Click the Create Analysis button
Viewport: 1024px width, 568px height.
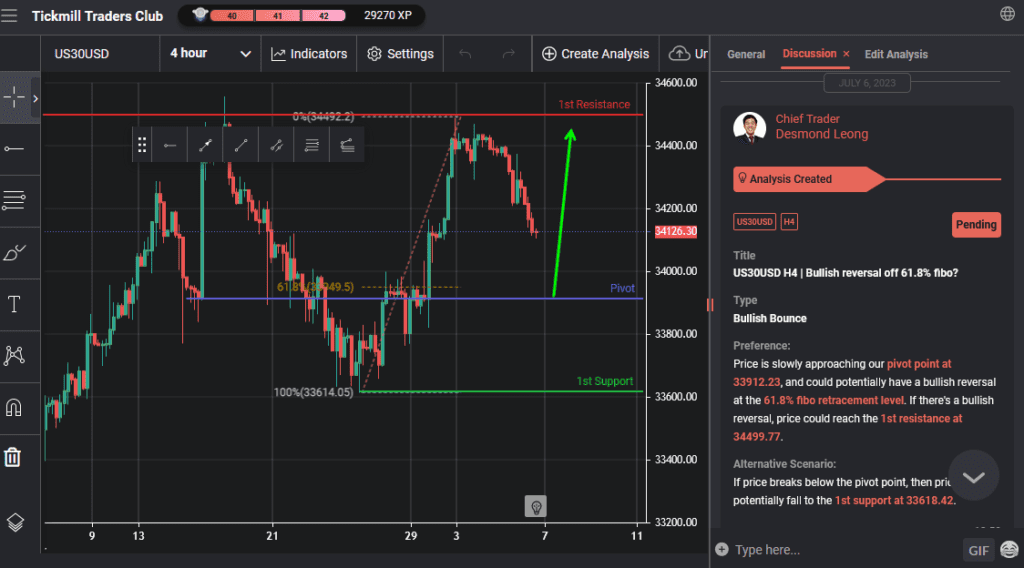[x=595, y=54]
